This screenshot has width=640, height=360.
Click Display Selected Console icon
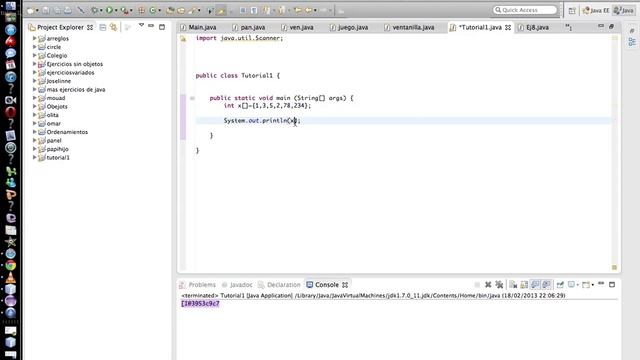(x=571, y=284)
